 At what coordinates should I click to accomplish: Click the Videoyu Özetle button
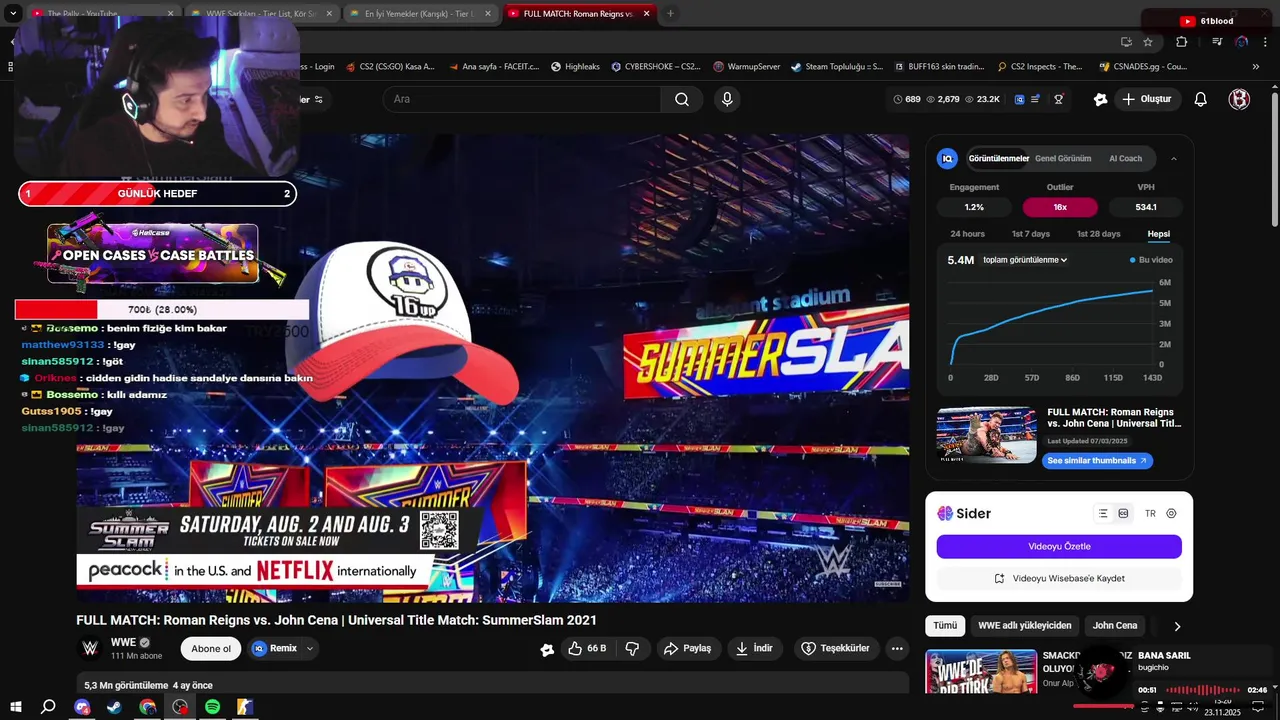pos(1059,546)
